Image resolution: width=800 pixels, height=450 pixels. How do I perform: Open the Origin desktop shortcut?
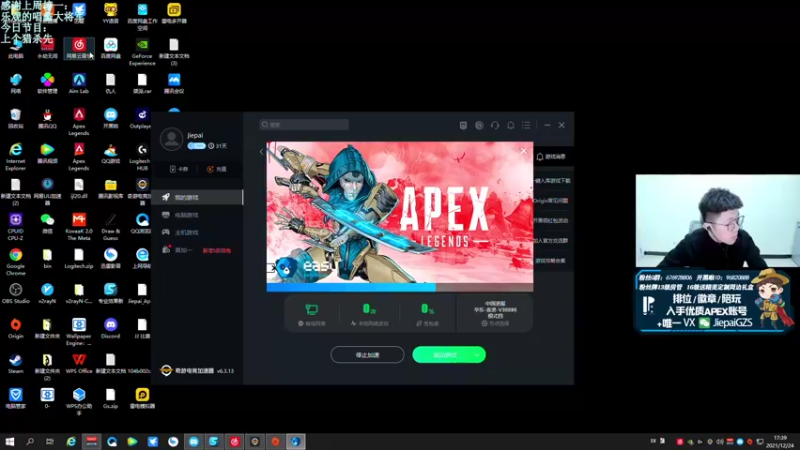[16, 328]
